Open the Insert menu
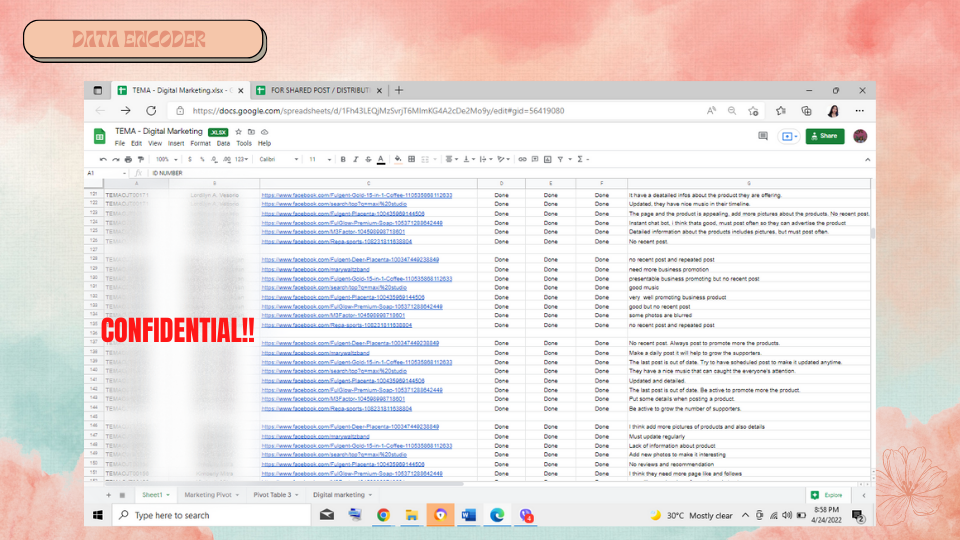The width and height of the screenshot is (960, 540). 176,143
